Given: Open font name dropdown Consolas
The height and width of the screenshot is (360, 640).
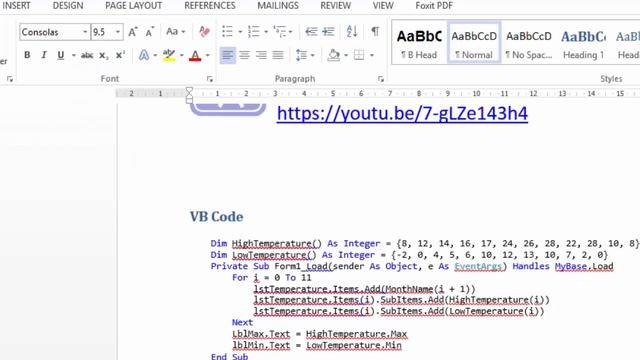Looking at the screenshot, I should [85, 32].
